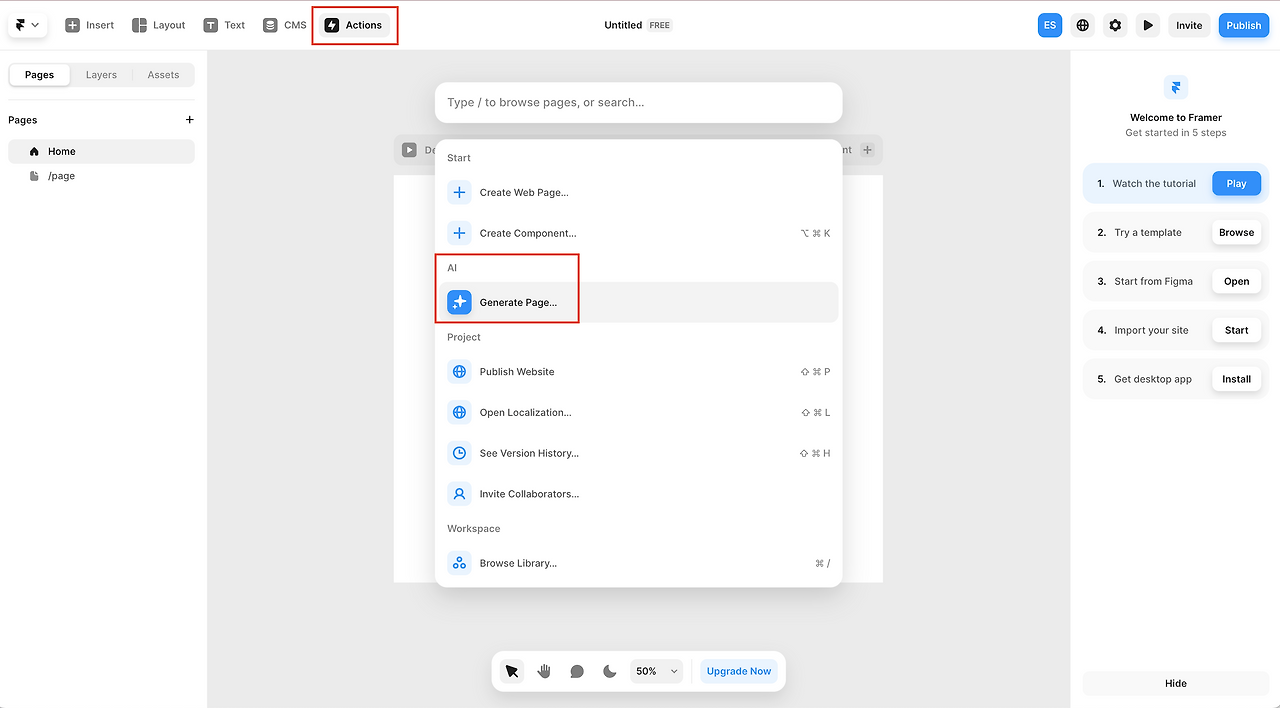
Task: Click the Actions lightning button
Action: pos(354,25)
